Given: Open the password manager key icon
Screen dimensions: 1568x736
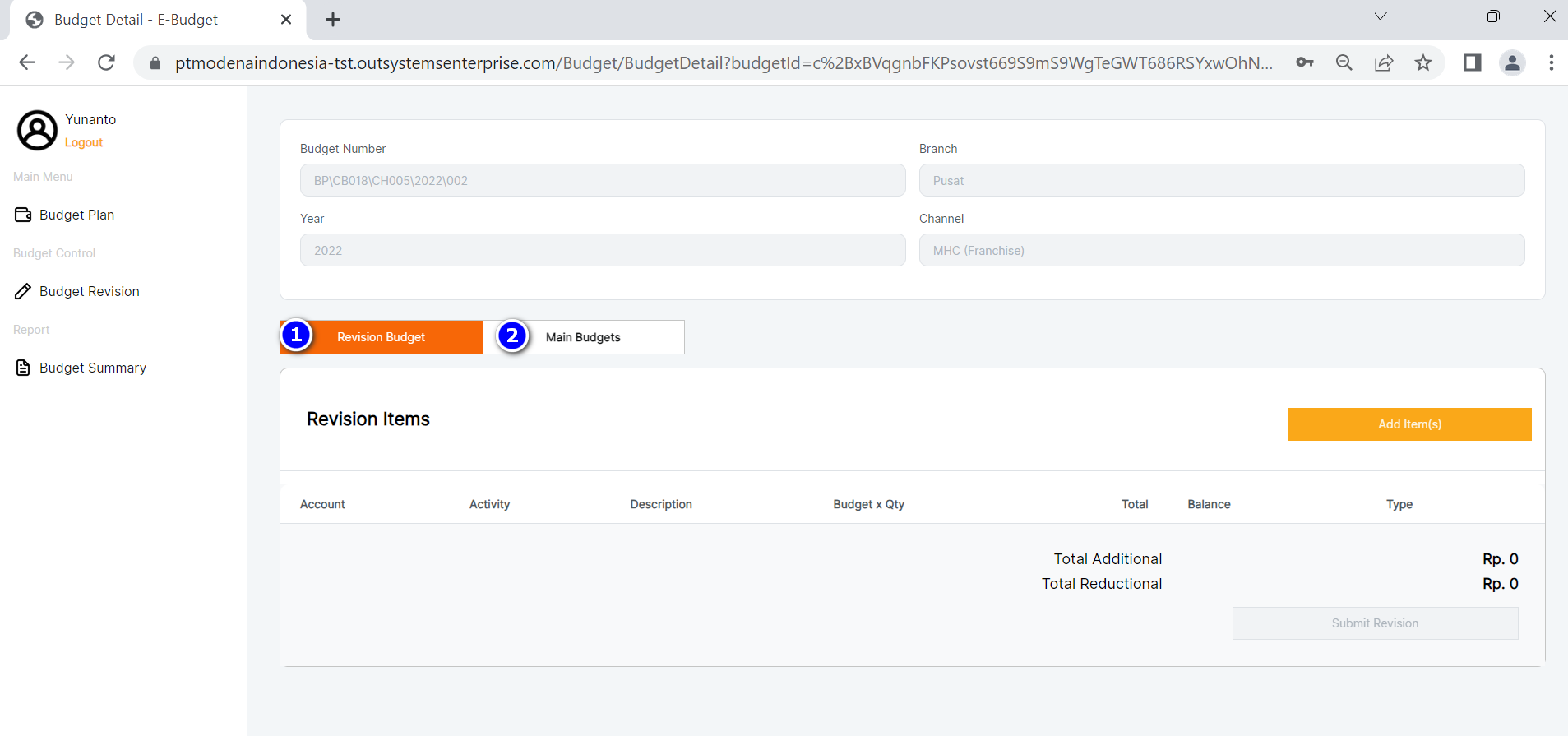Looking at the screenshot, I should [1304, 62].
